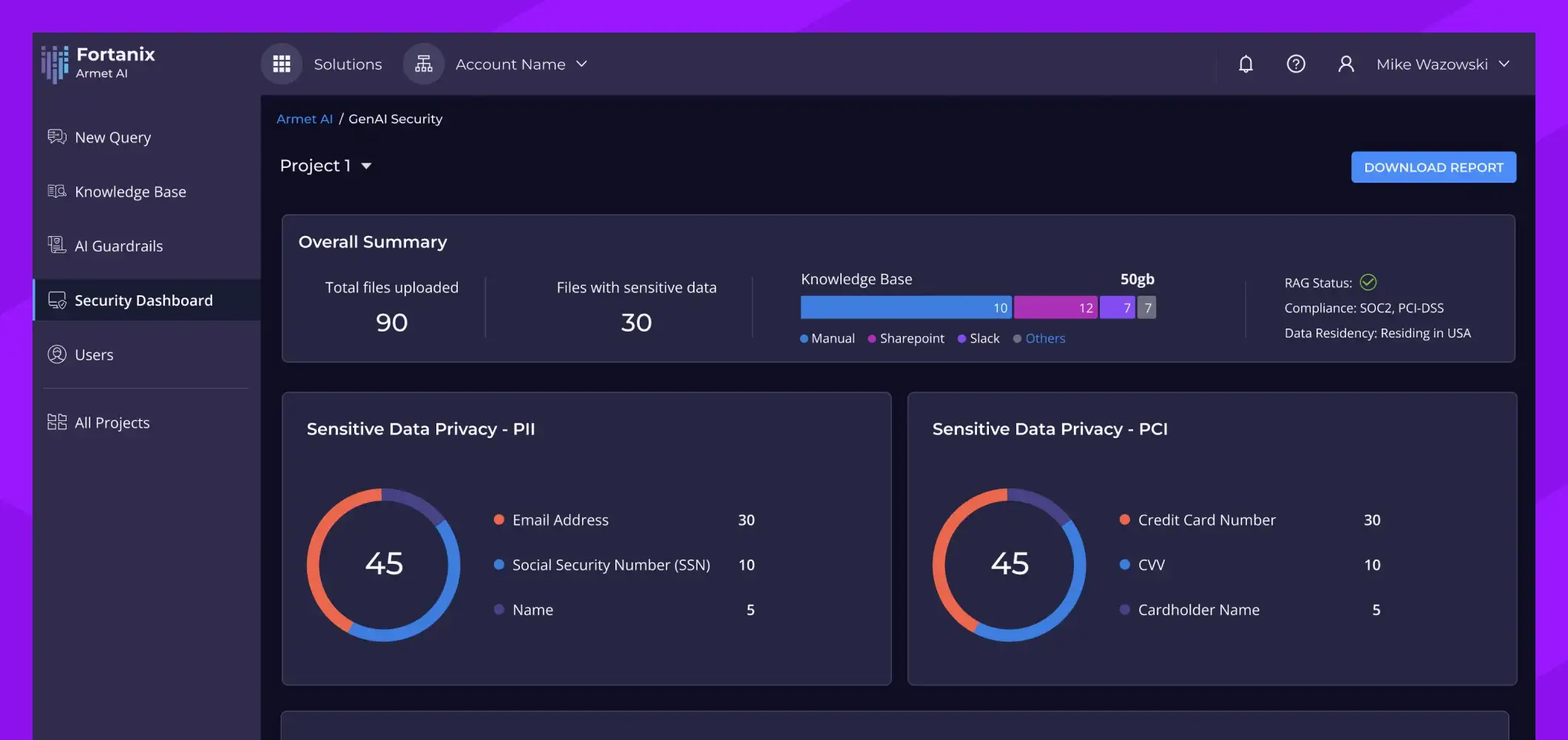Click the Others legend link
1568x740 pixels.
pos(1045,338)
